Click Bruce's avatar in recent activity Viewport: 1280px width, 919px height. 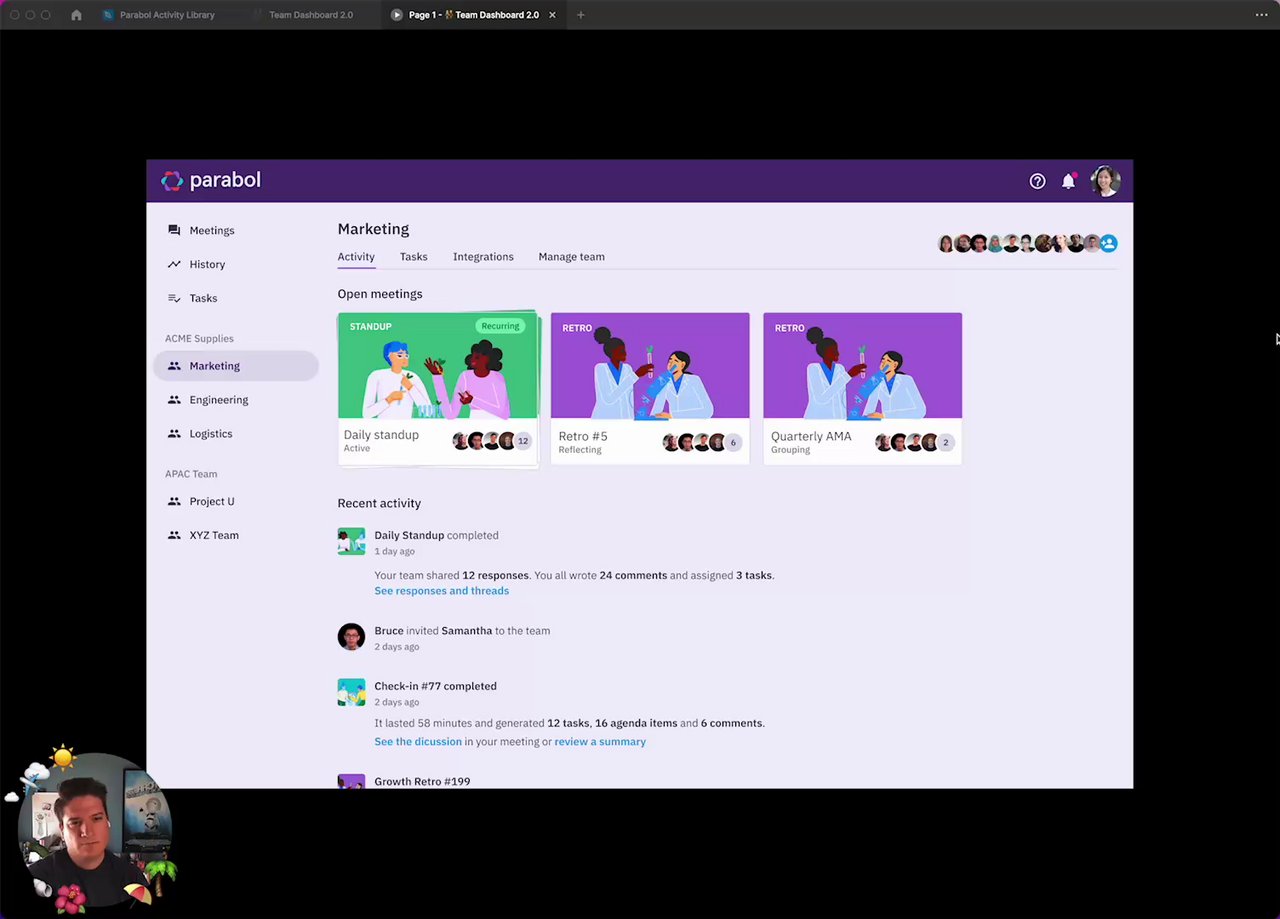pyautogui.click(x=351, y=637)
